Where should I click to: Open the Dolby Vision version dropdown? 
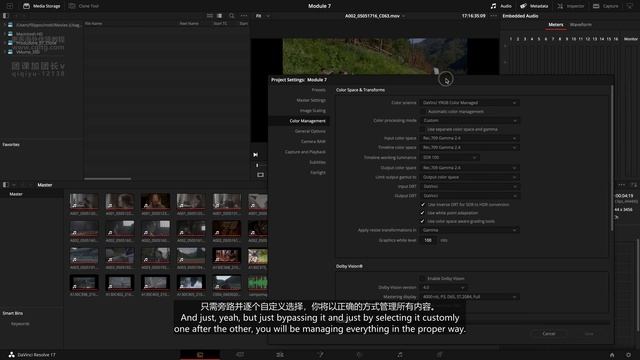pos(444,288)
